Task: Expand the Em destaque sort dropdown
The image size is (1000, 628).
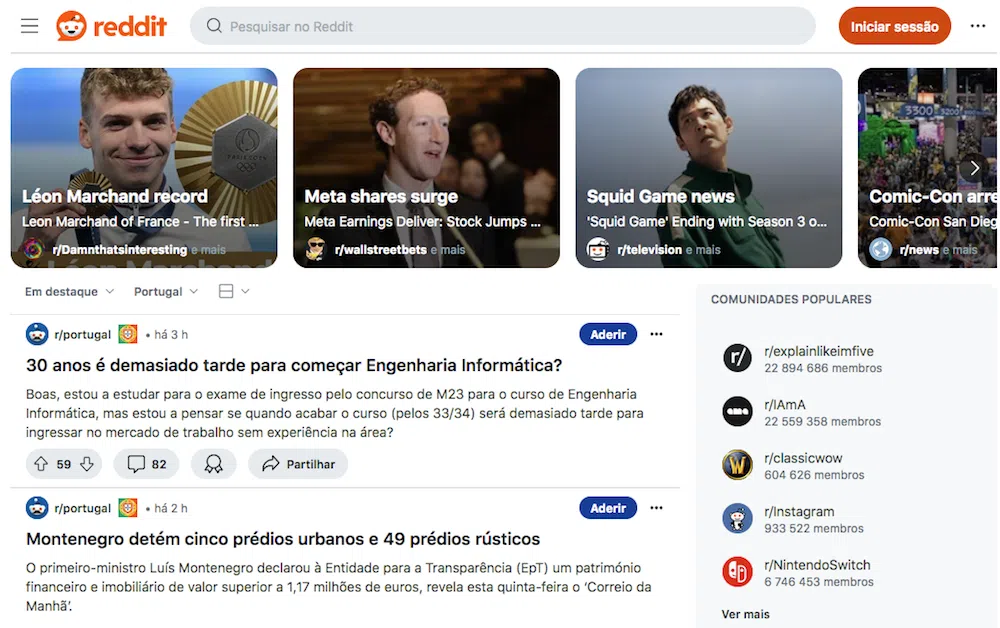Action: coord(70,291)
